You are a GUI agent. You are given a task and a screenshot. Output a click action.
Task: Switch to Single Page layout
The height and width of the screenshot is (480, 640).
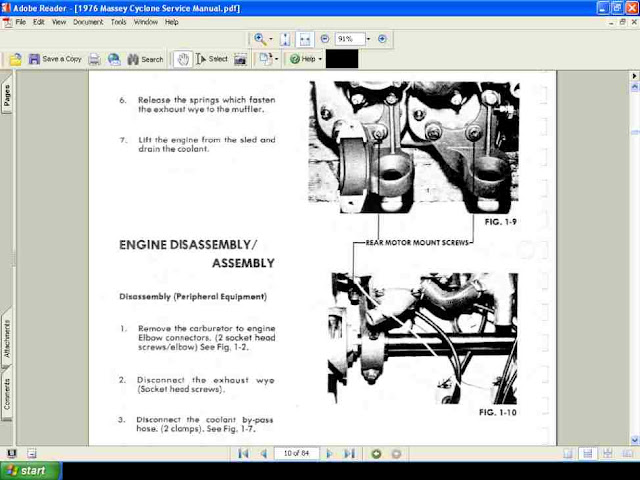tap(568, 453)
